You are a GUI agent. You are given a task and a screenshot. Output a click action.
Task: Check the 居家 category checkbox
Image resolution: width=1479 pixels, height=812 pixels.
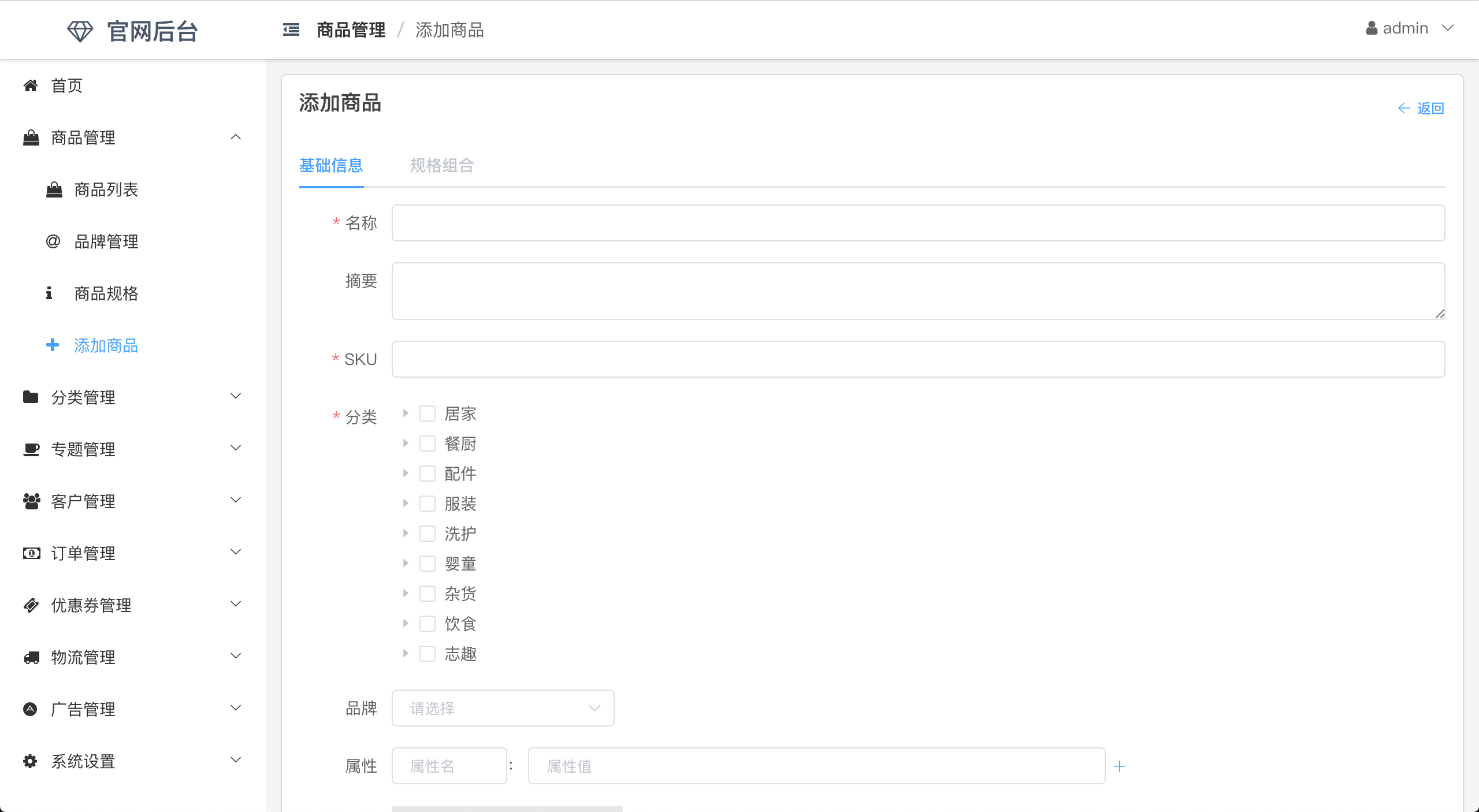[428, 414]
